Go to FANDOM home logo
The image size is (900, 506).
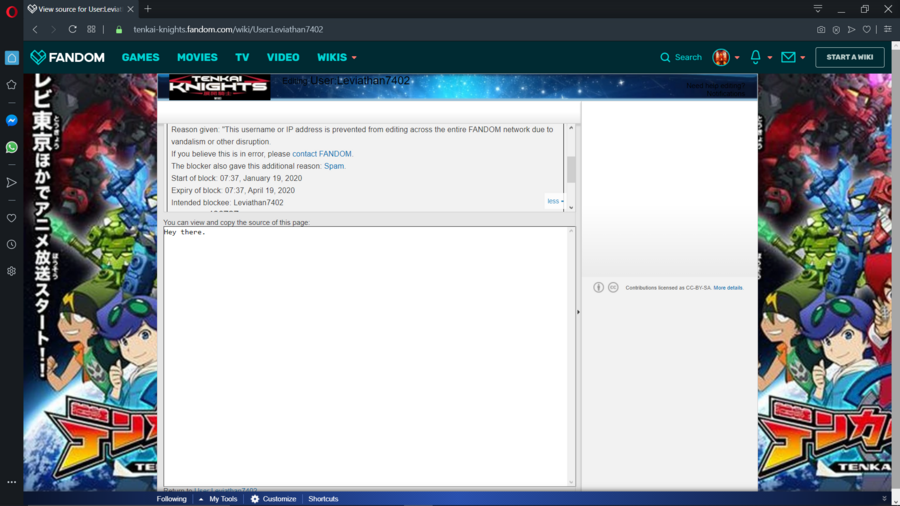click(x=67, y=57)
